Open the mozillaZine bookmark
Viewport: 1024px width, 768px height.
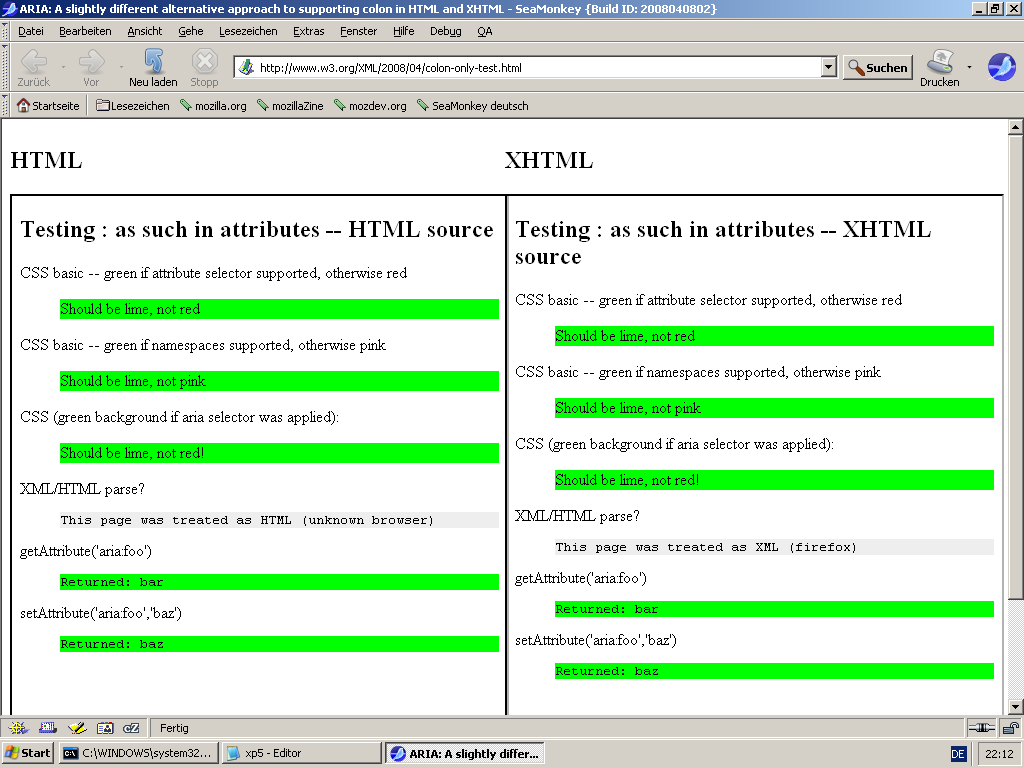point(291,106)
